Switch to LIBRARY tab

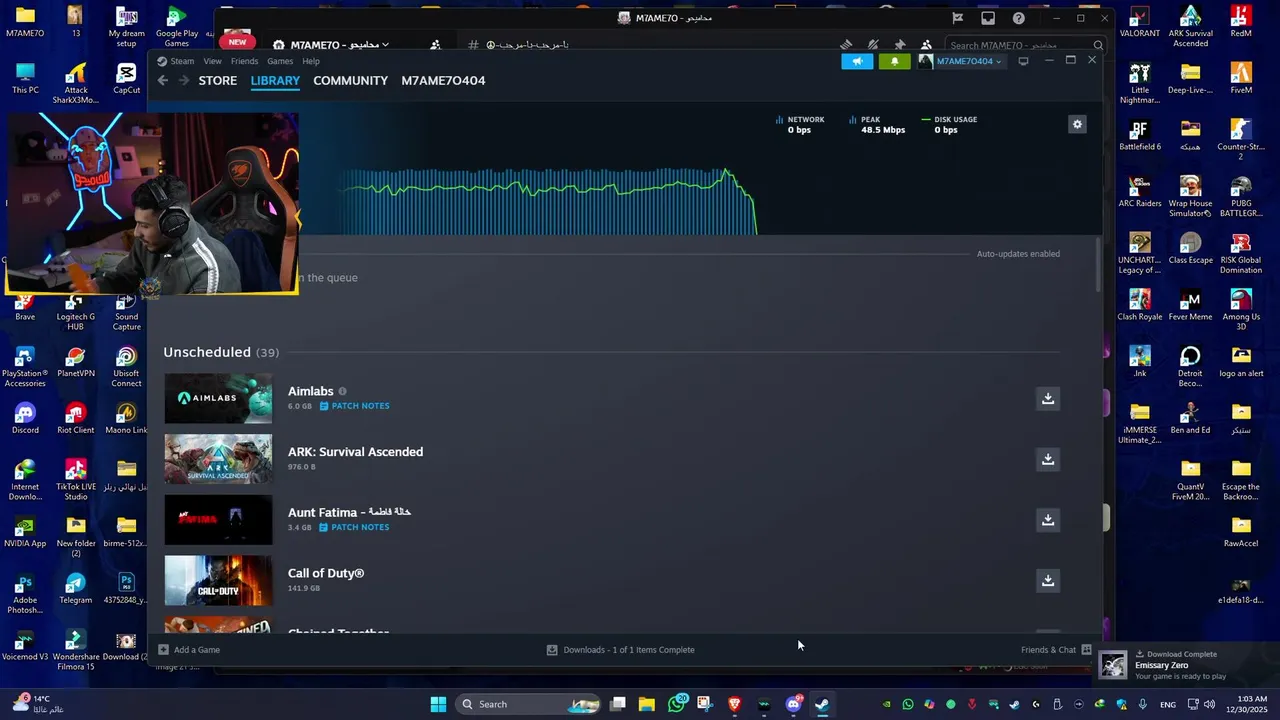click(275, 81)
